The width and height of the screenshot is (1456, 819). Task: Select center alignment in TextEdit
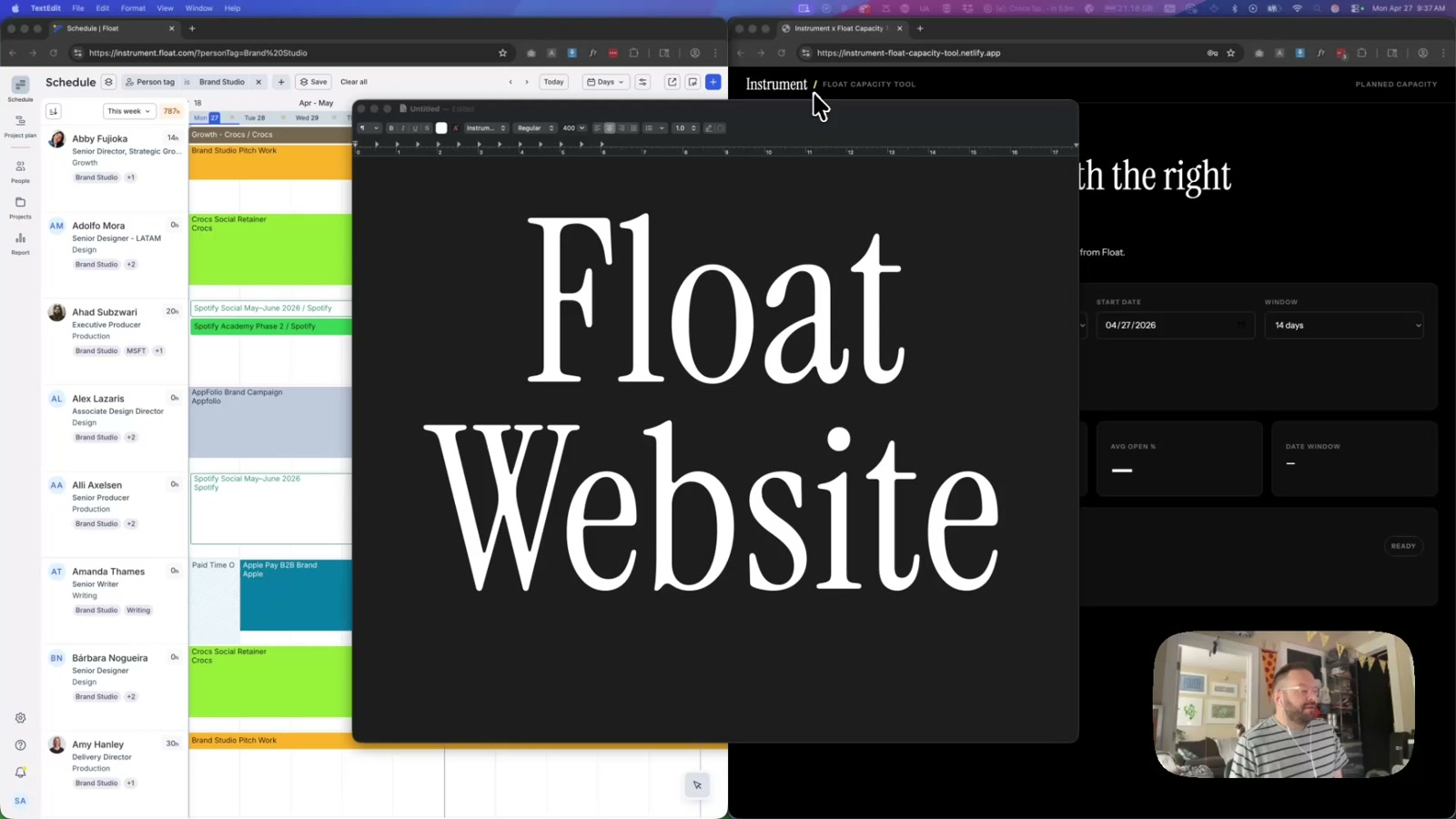pyautogui.click(x=610, y=128)
